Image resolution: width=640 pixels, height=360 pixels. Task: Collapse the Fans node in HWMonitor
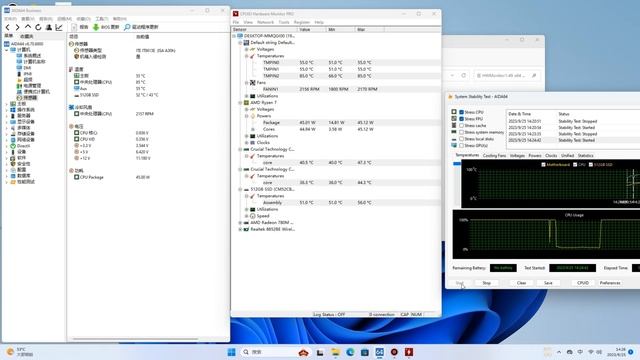pyautogui.click(x=247, y=83)
